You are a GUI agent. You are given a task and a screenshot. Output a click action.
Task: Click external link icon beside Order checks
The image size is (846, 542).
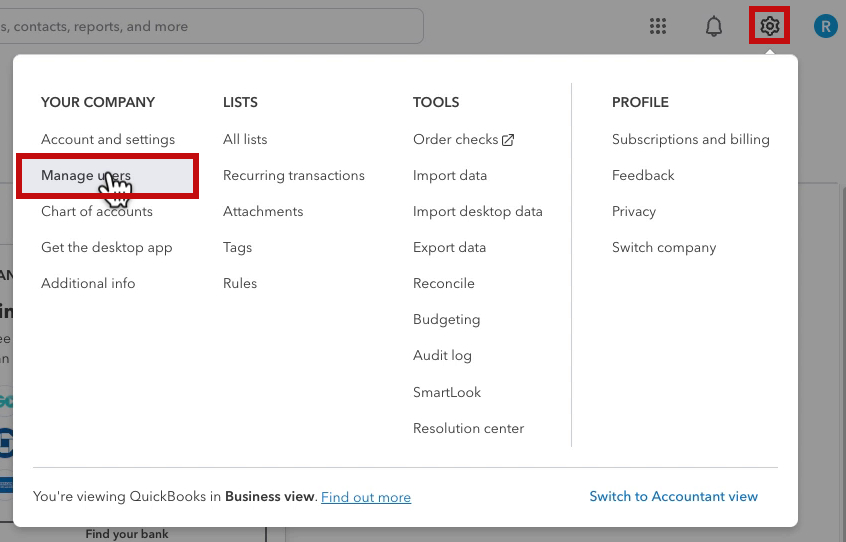[508, 140]
